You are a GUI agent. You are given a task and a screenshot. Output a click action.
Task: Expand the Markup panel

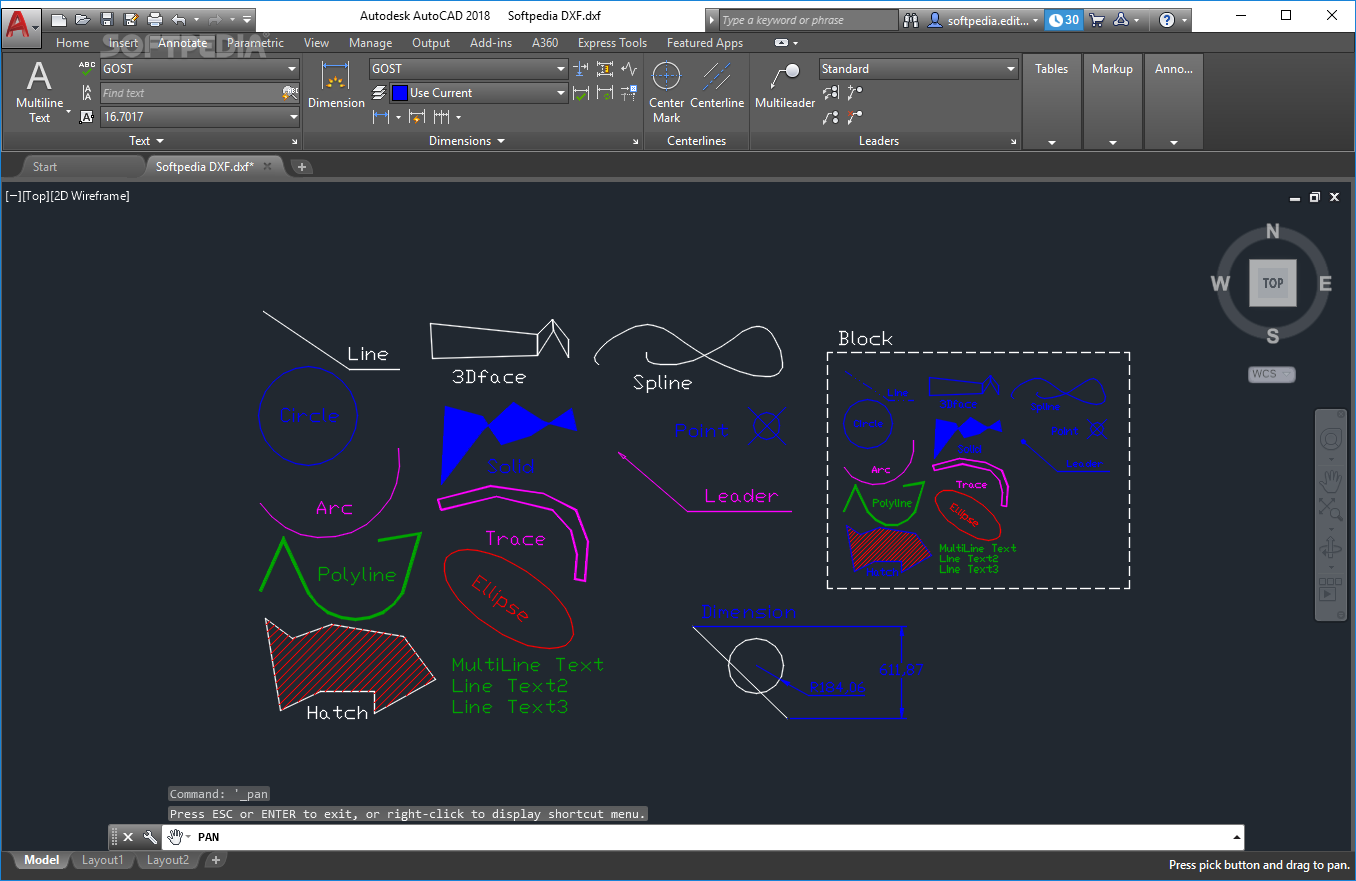coord(1112,143)
